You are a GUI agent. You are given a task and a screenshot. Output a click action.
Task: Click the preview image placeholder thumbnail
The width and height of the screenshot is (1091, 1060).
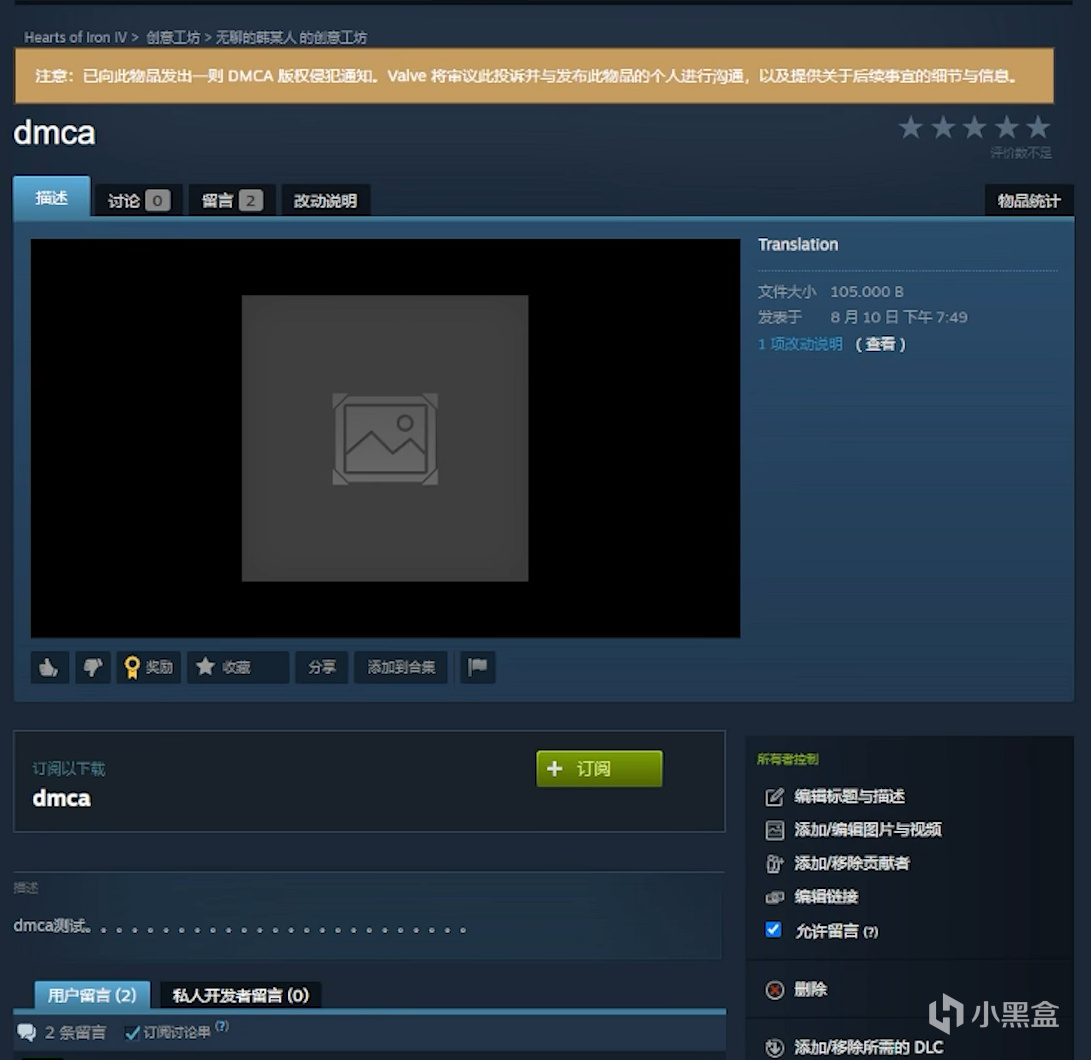pos(385,438)
